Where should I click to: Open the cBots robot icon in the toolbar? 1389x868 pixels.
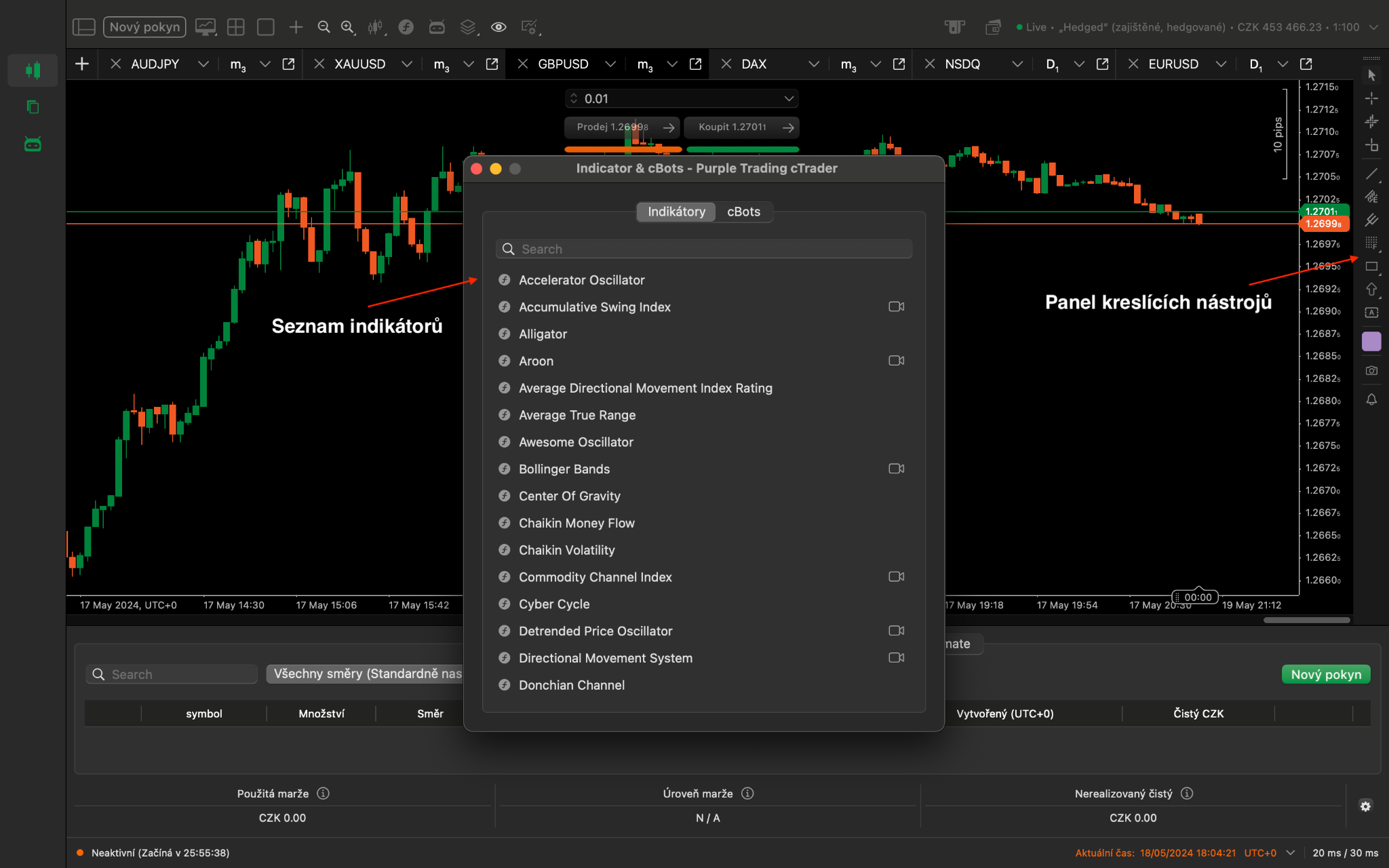pos(437,27)
